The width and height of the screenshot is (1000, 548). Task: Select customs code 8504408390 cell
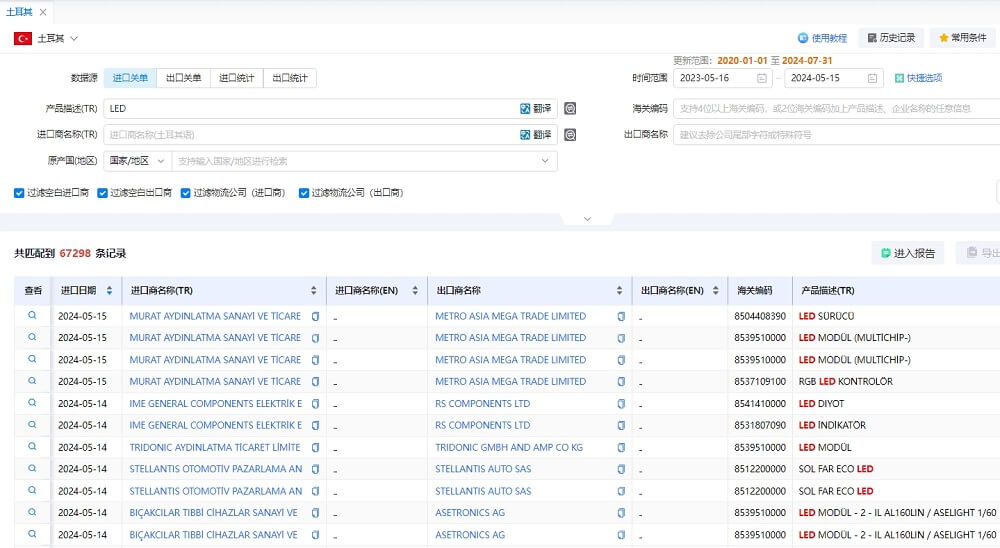pyautogui.click(x=760, y=316)
